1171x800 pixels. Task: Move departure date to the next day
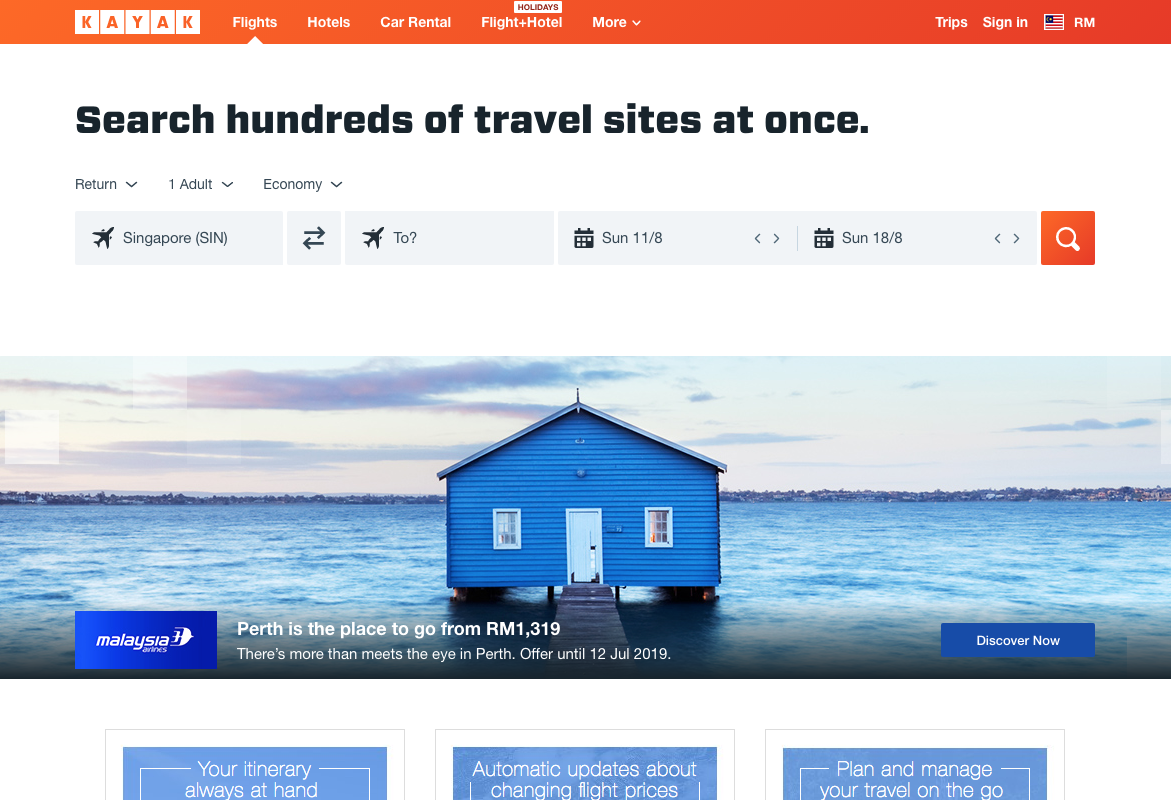pyautogui.click(x=777, y=238)
